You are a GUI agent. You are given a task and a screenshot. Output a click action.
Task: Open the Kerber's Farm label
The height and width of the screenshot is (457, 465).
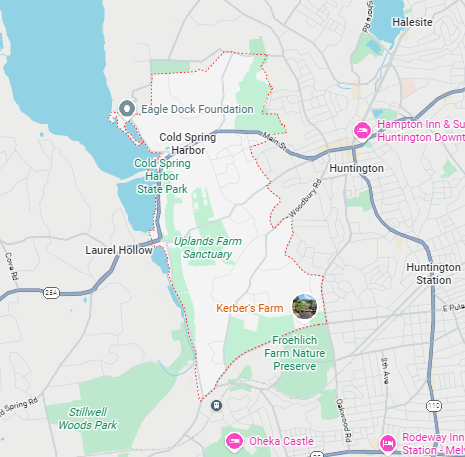coord(250,308)
